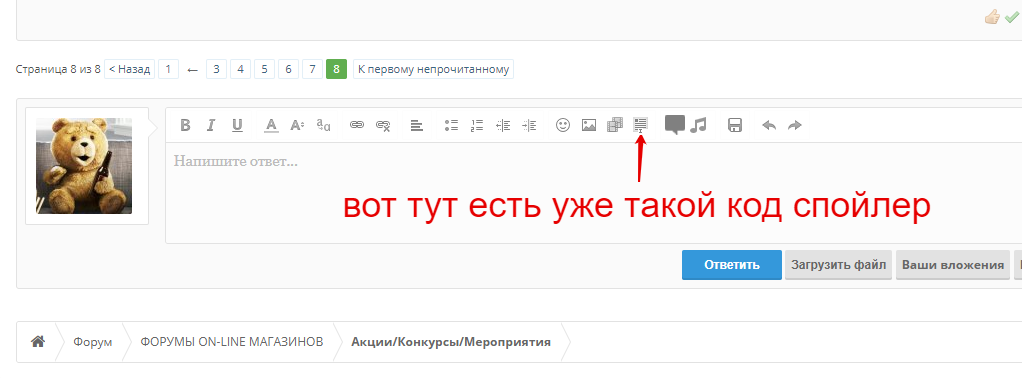Save draft using the floppy disk icon

(x=735, y=125)
